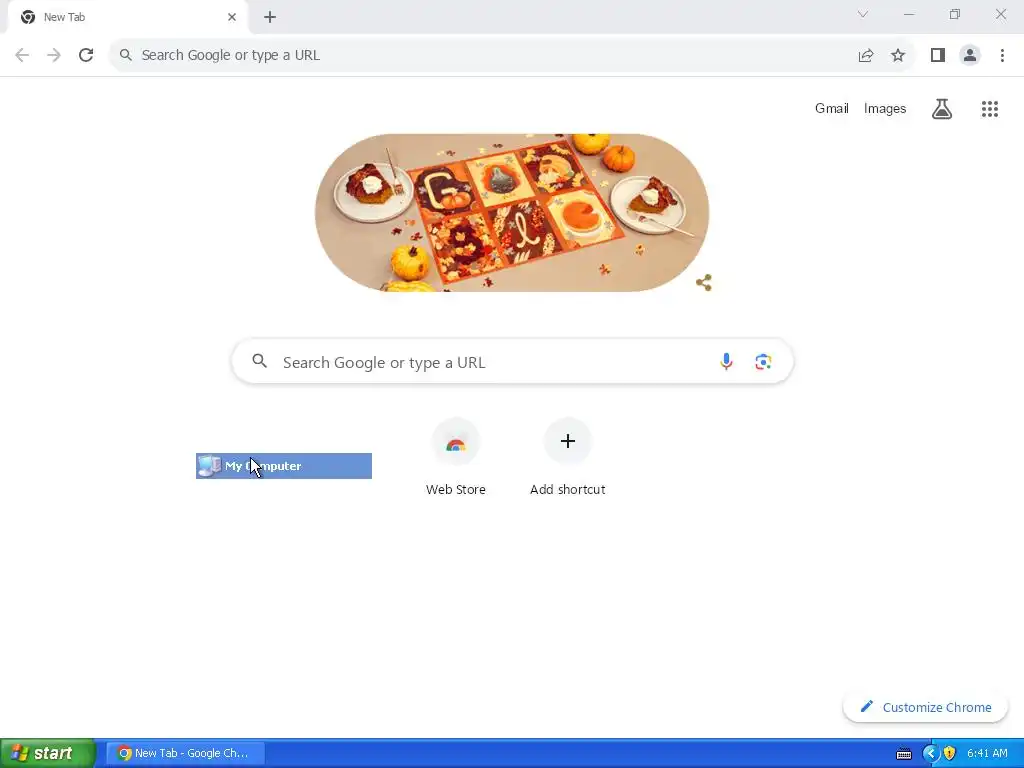Expand hidden tray icons arrow
Viewport: 1024px width, 768px height.
[x=930, y=754]
